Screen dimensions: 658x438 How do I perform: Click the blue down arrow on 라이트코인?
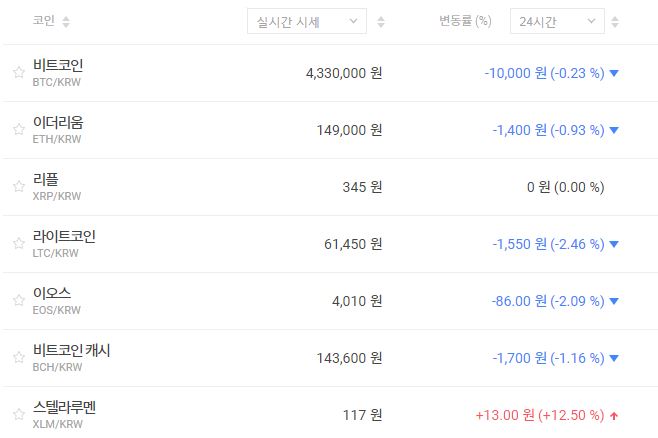point(614,244)
